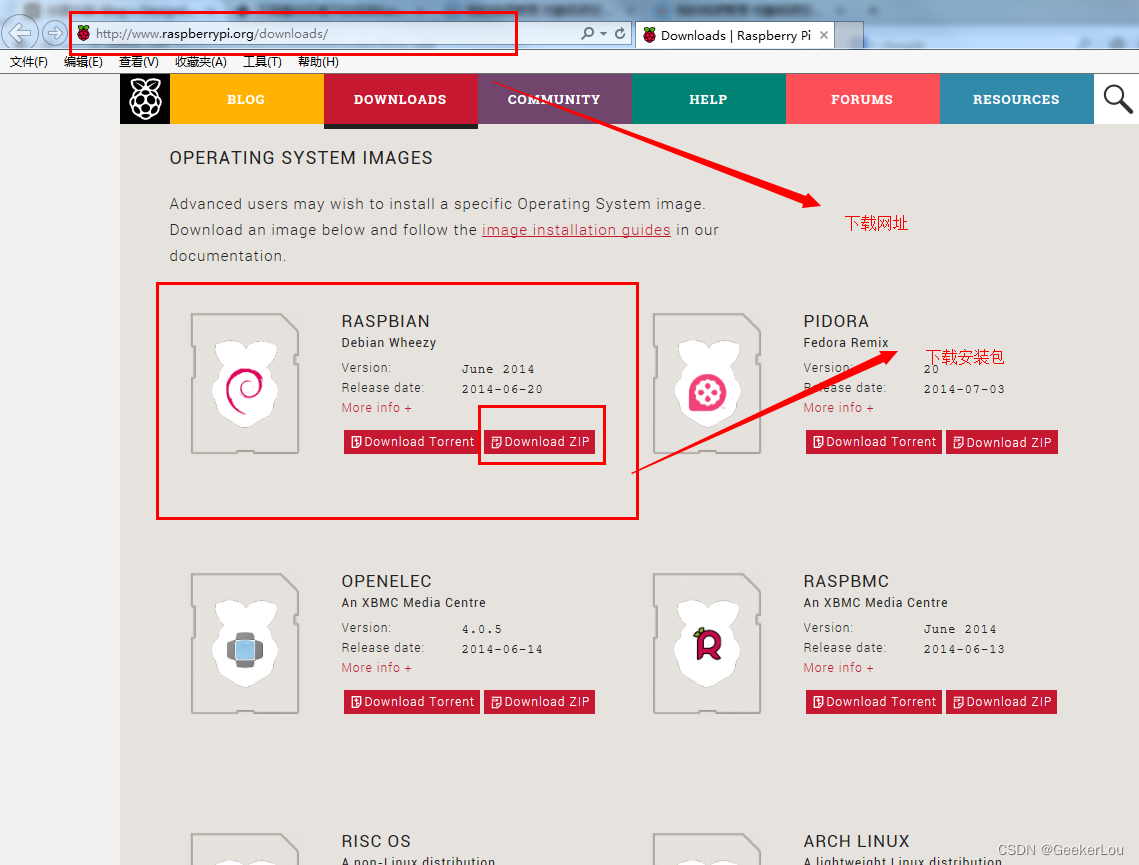This screenshot has height=865, width=1139.
Task: Click the Raspberry Pi logo home icon
Action: (145, 99)
